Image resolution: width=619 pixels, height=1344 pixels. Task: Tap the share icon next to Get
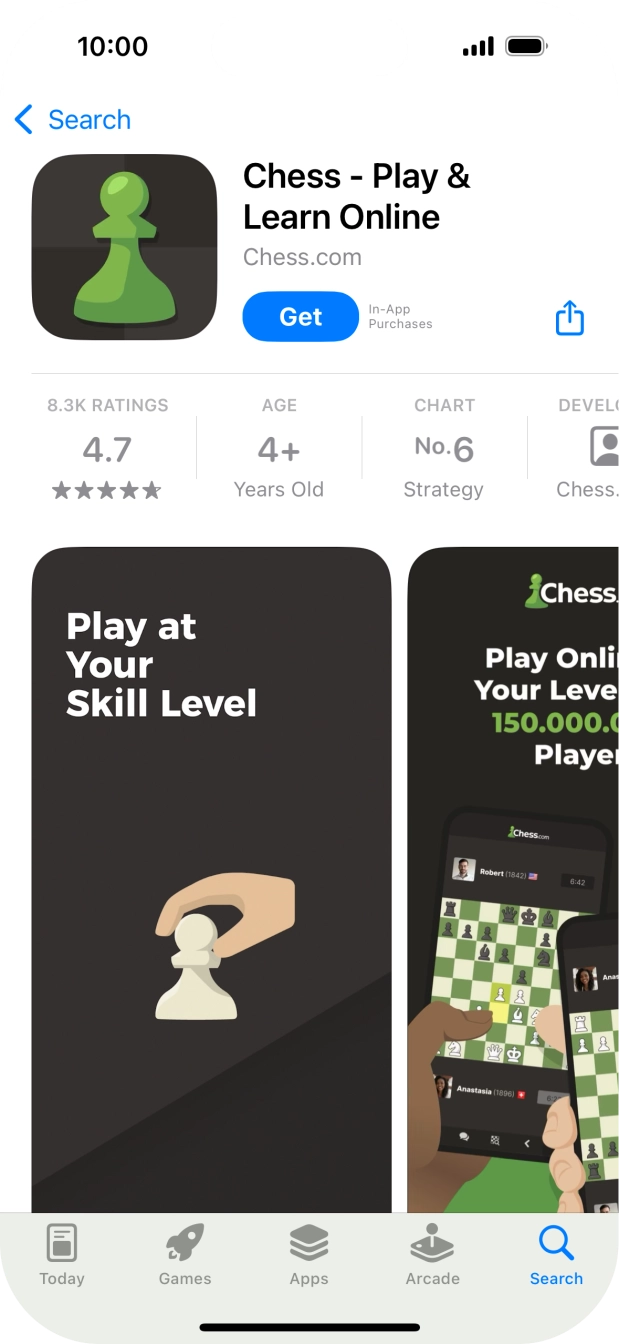569,318
